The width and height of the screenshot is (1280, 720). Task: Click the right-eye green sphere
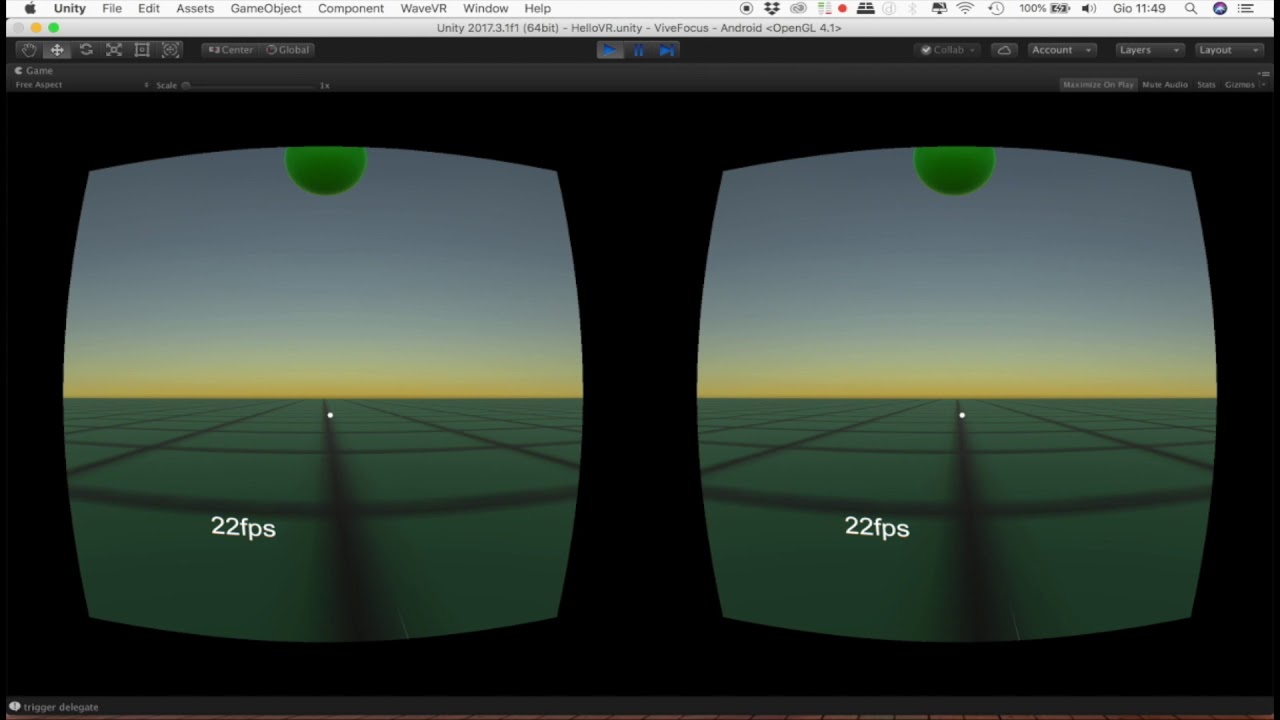tap(955, 170)
